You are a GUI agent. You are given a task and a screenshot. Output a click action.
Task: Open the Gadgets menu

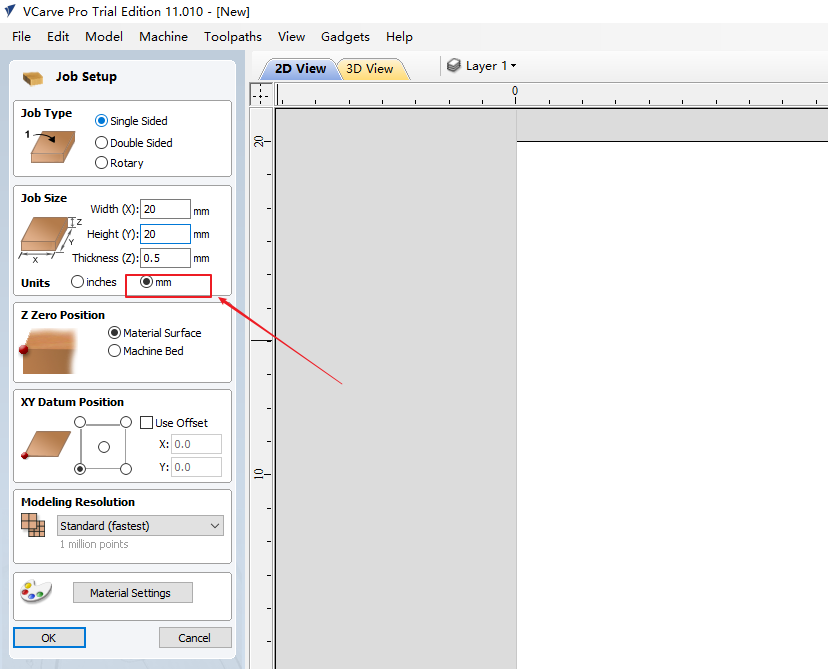coord(345,36)
